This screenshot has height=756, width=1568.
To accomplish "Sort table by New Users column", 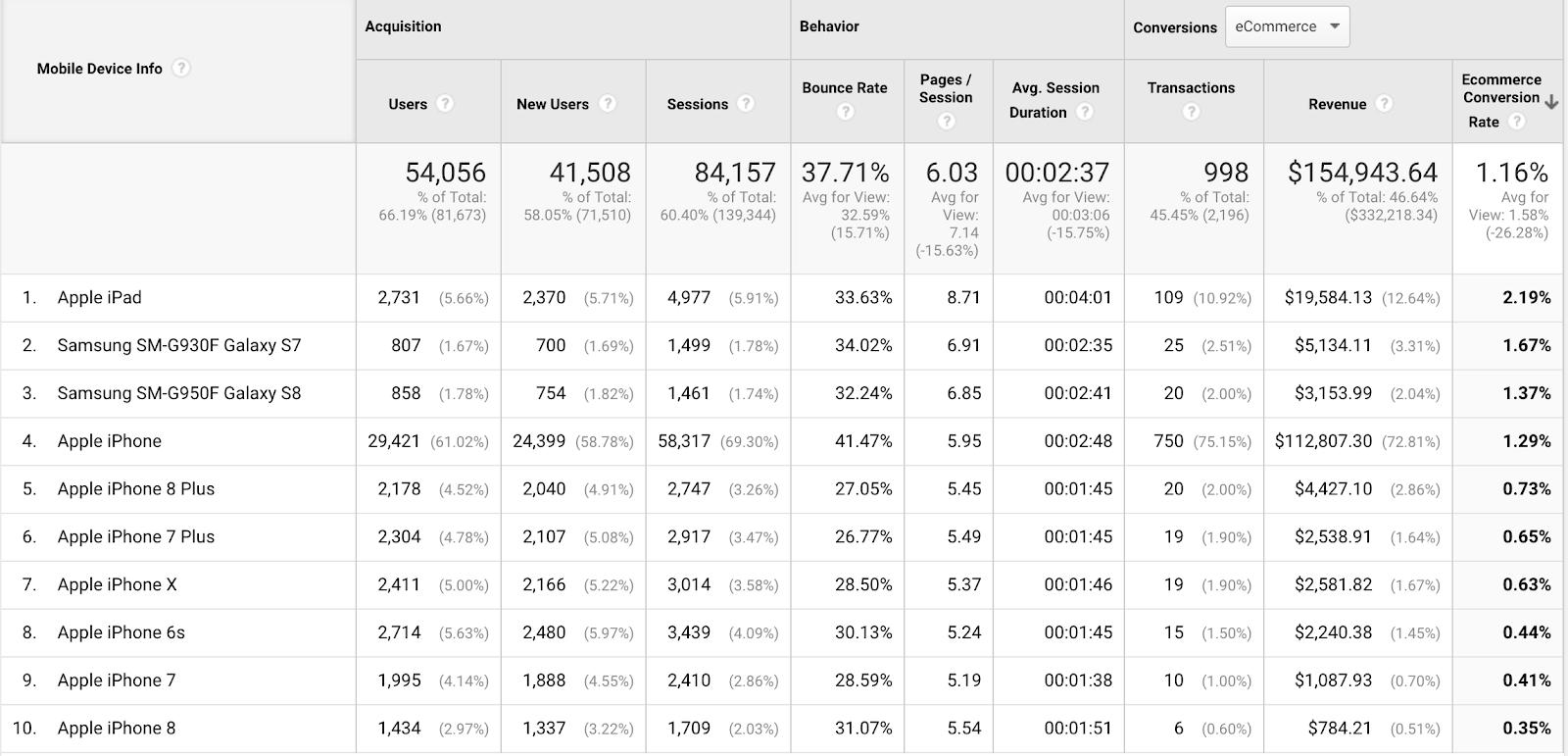I will click(553, 104).
